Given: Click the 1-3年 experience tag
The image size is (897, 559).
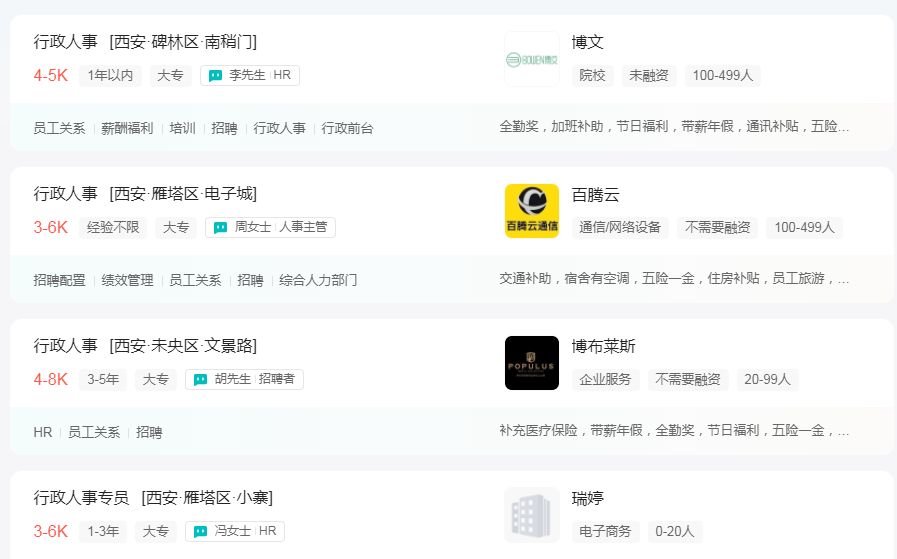Looking at the screenshot, I should pyautogui.click(x=103, y=532).
